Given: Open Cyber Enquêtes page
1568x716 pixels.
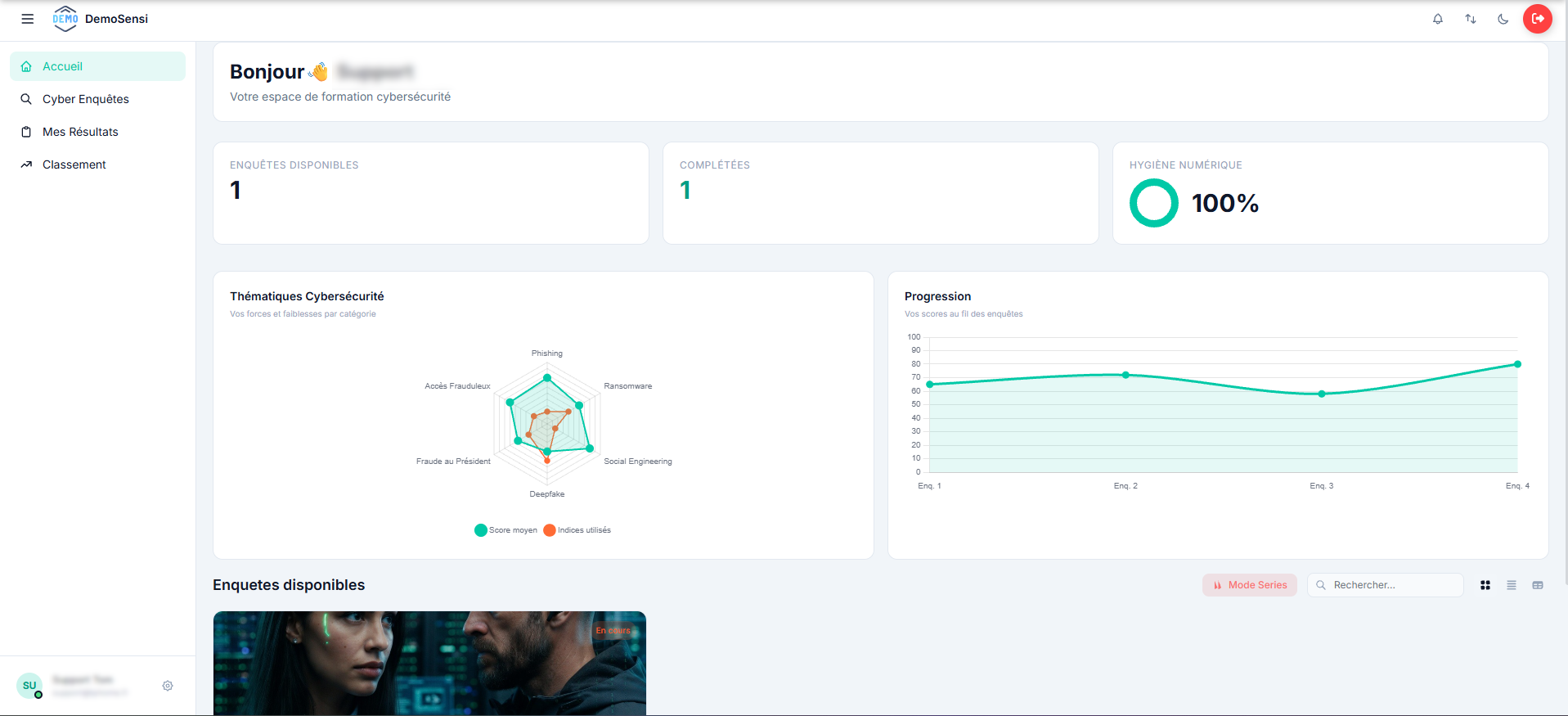Looking at the screenshot, I should (x=97, y=99).
